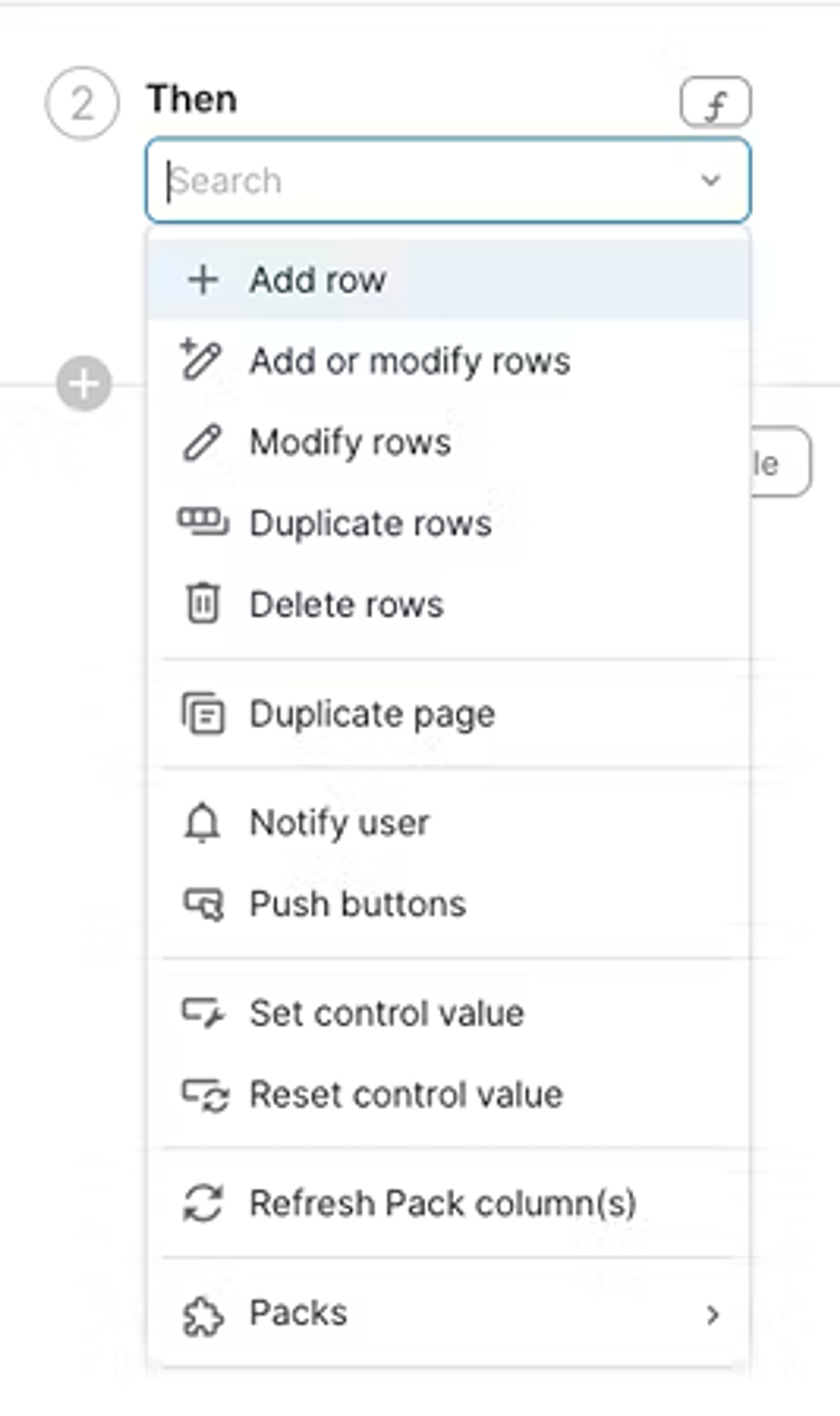The image size is (840, 1416).
Task: Click the bell icon for Notify user
Action: coord(202,822)
